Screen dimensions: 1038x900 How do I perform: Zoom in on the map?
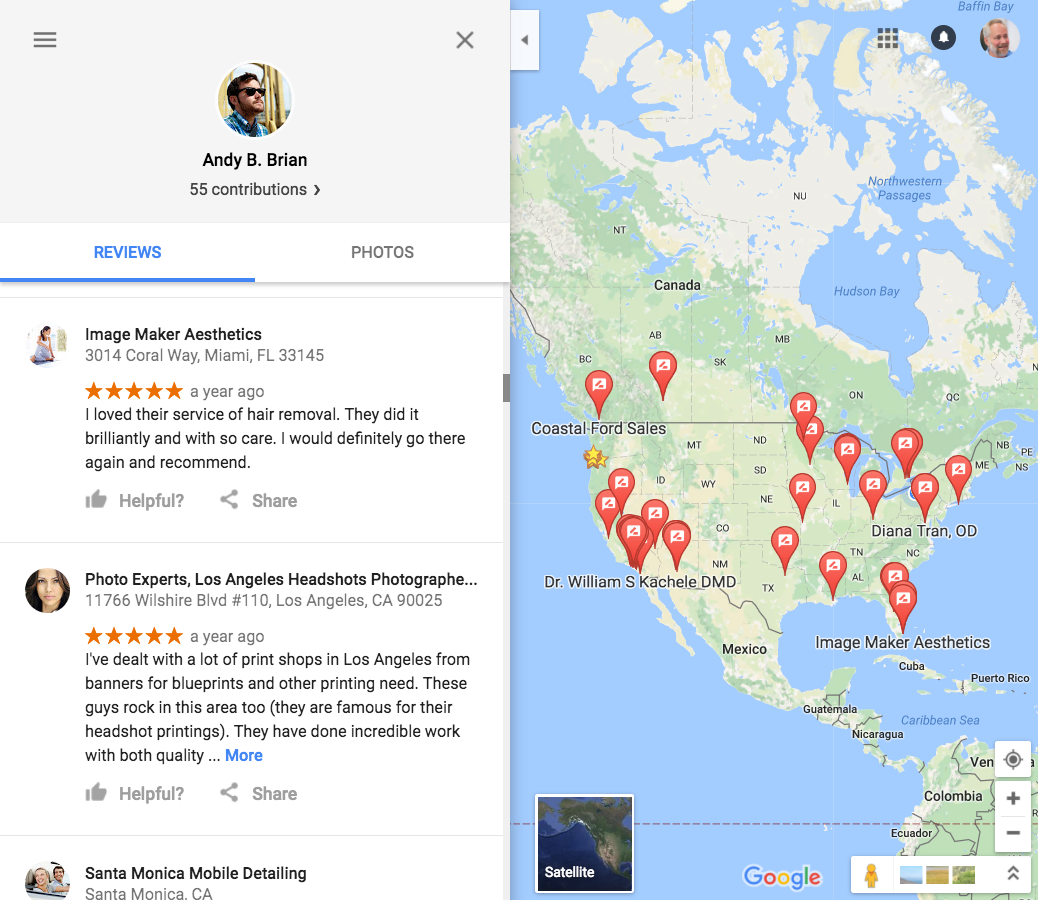coord(1012,799)
